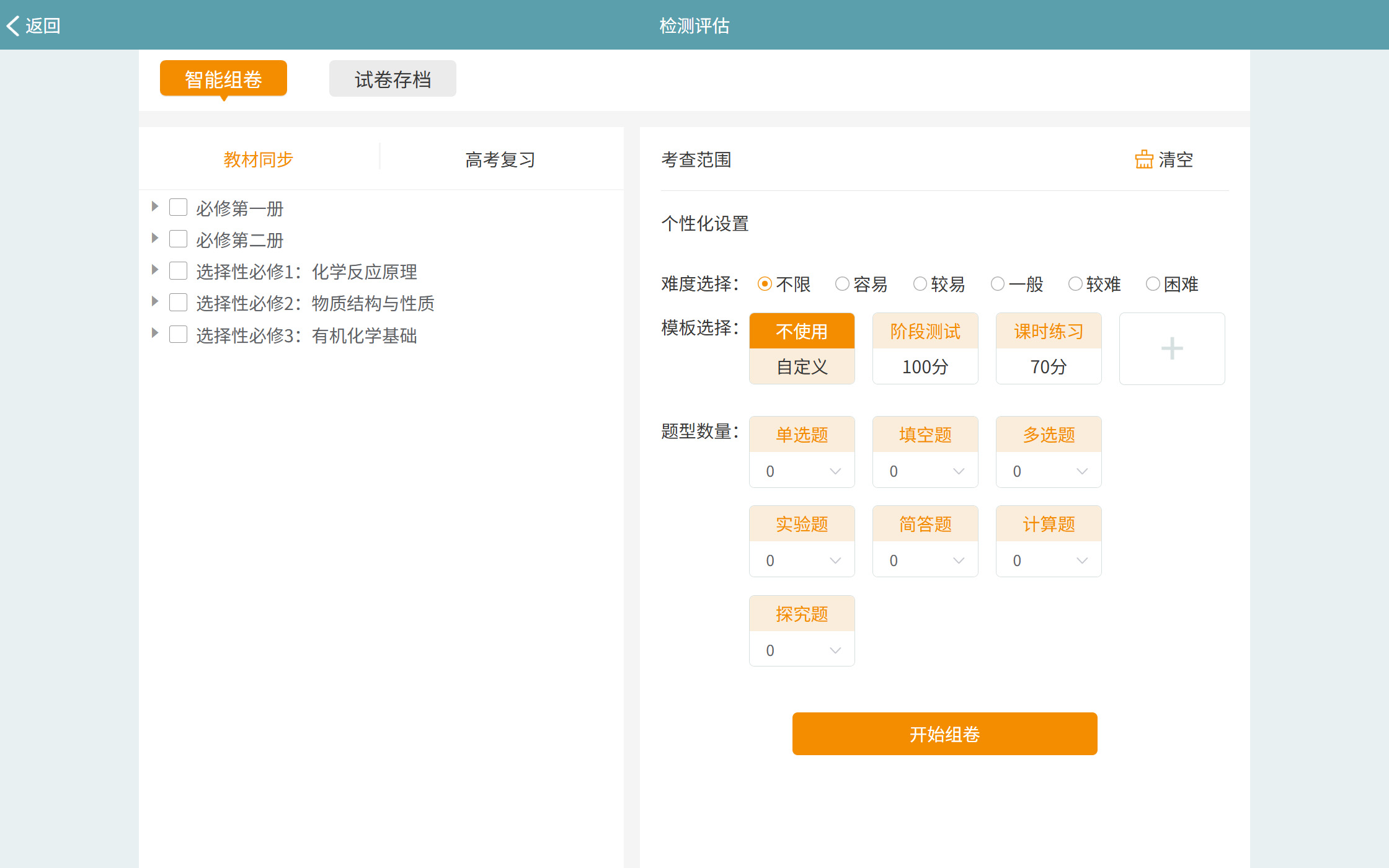Click the 选择性必修2:物质结构与性质 label
Screen dimensions: 1389x868
coord(316,303)
